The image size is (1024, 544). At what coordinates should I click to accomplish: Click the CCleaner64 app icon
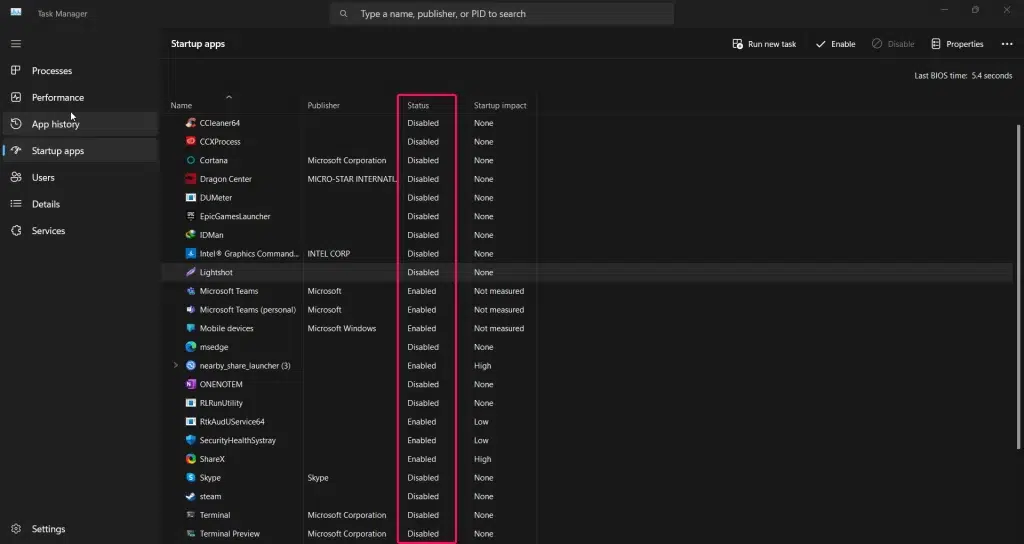(x=191, y=123)
